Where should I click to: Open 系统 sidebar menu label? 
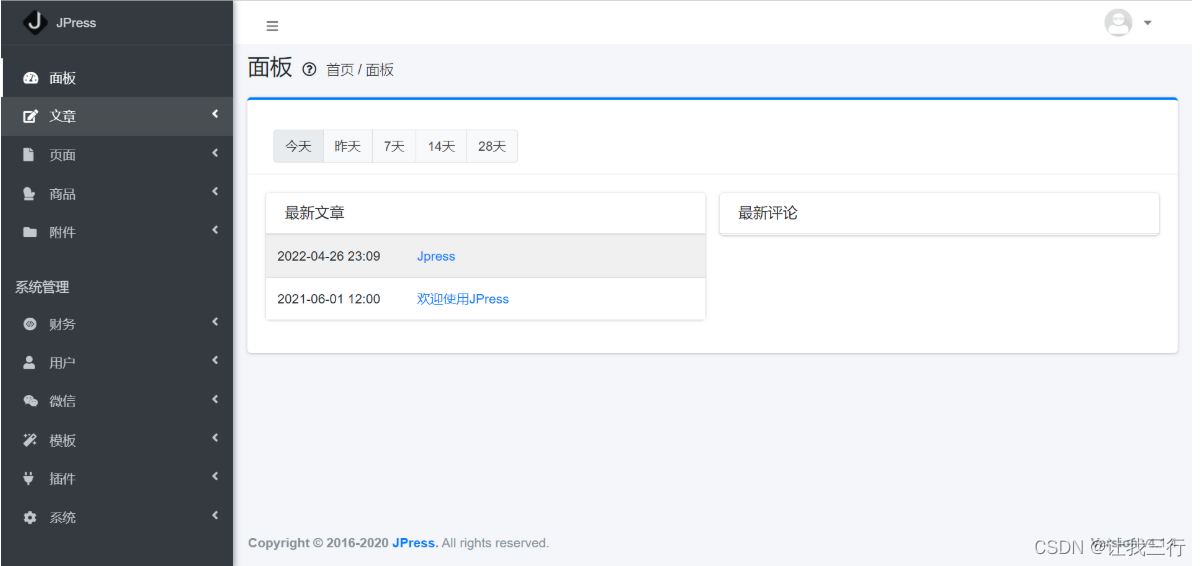[63, 517]
